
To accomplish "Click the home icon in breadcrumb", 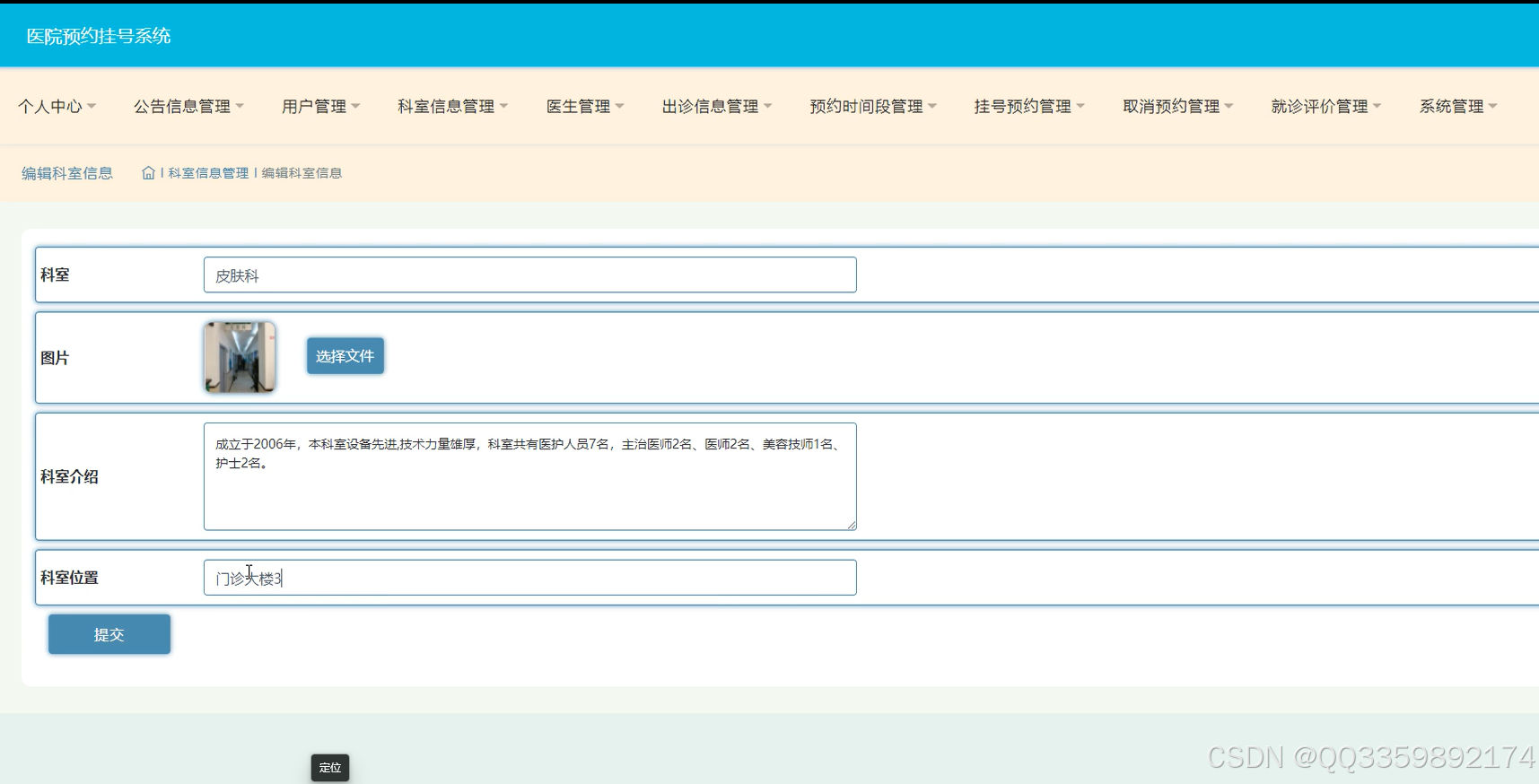I will (x=148, y=173).
